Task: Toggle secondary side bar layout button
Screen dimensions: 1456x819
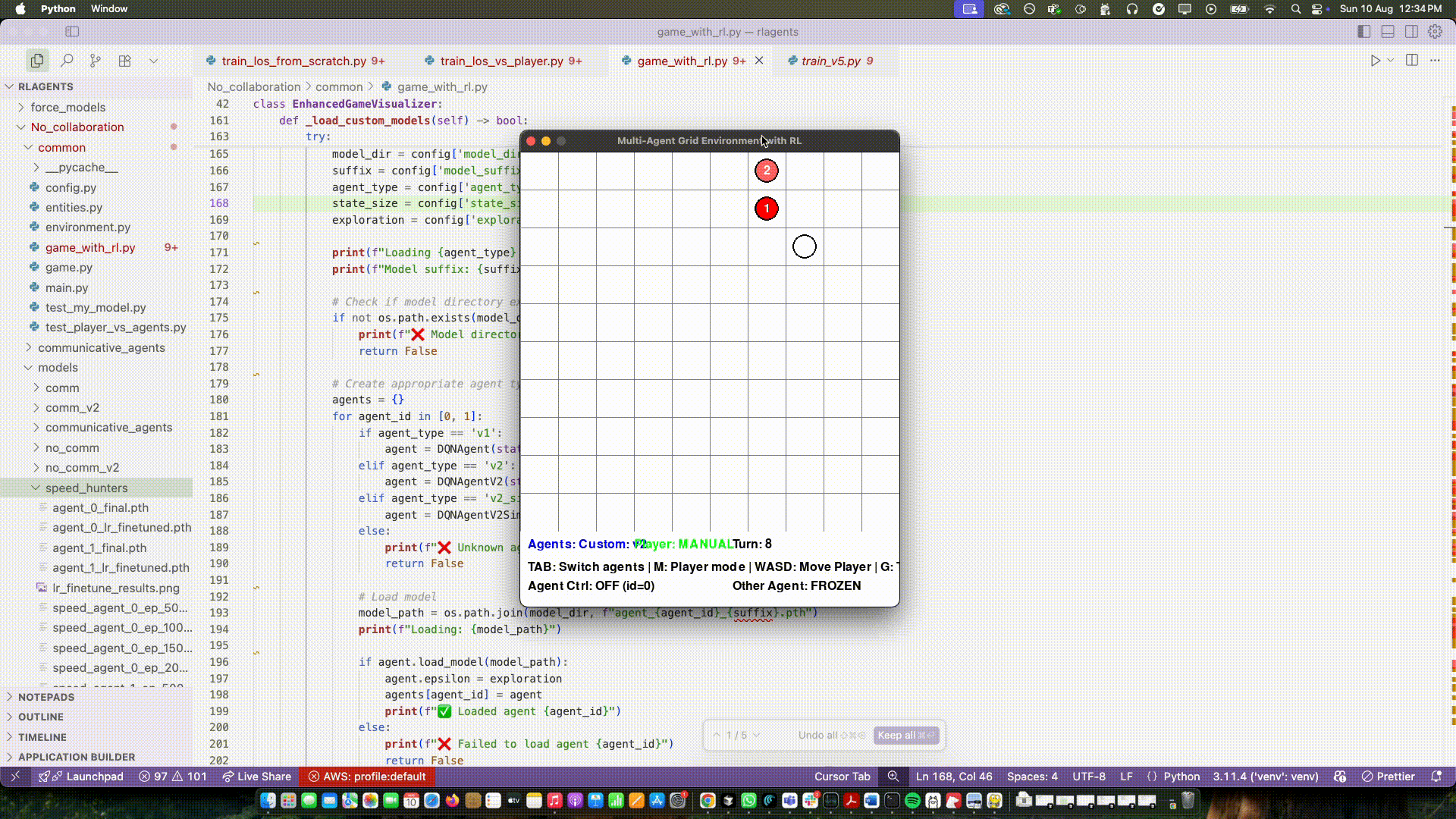Action: pos(1411,32)
